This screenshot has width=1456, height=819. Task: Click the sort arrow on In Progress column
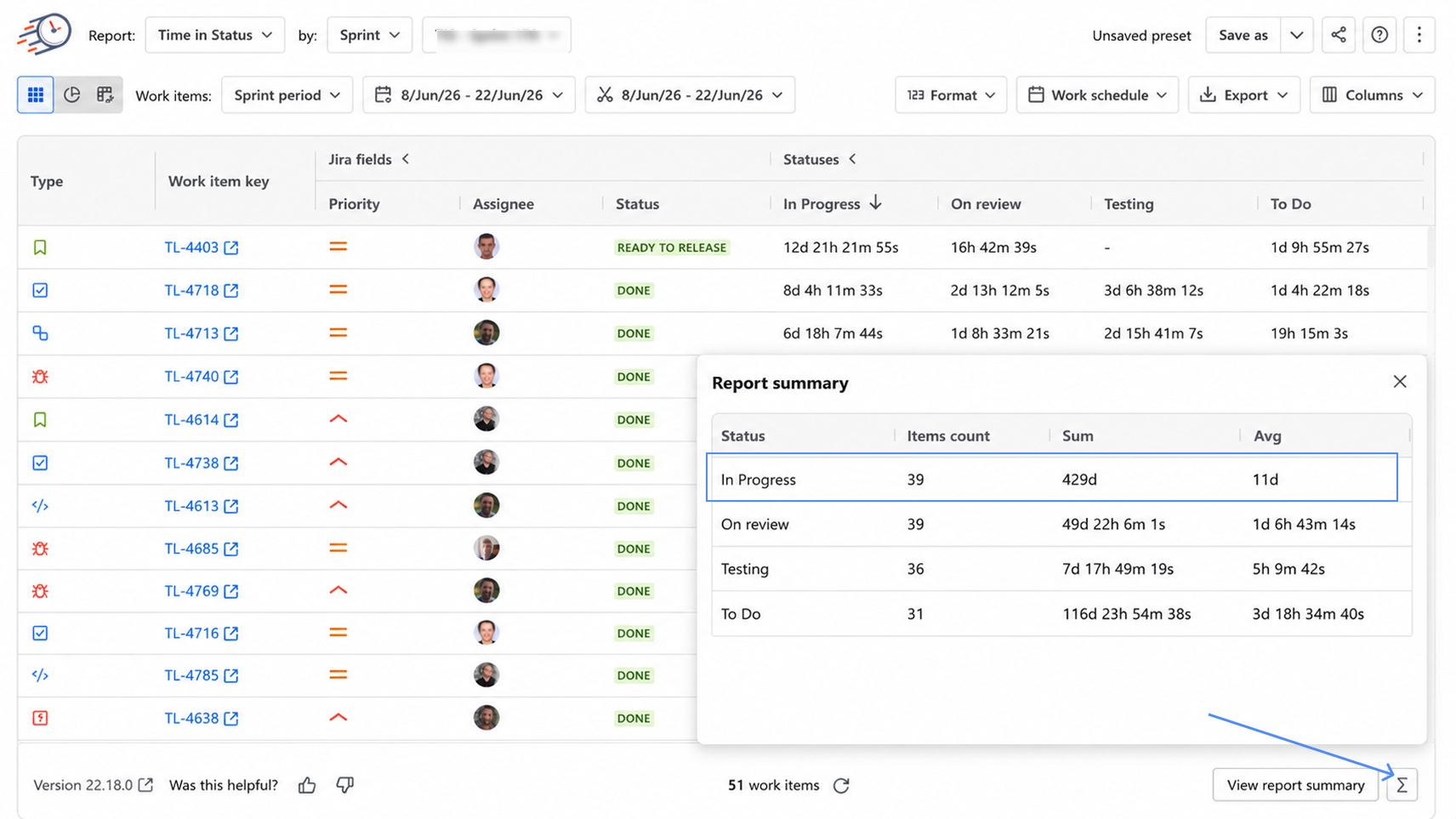876,202
